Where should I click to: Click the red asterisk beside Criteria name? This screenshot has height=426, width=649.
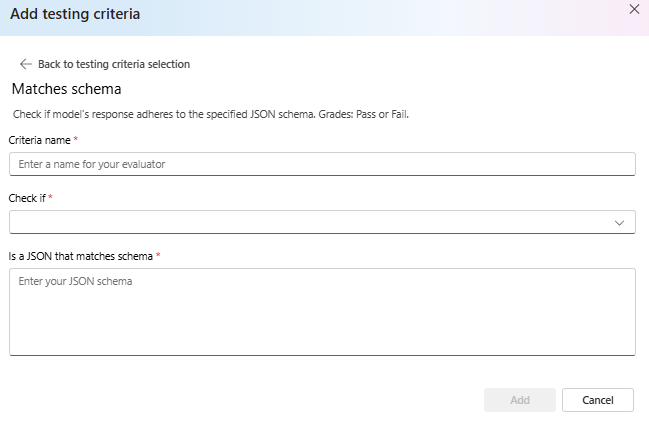(76, 139)
